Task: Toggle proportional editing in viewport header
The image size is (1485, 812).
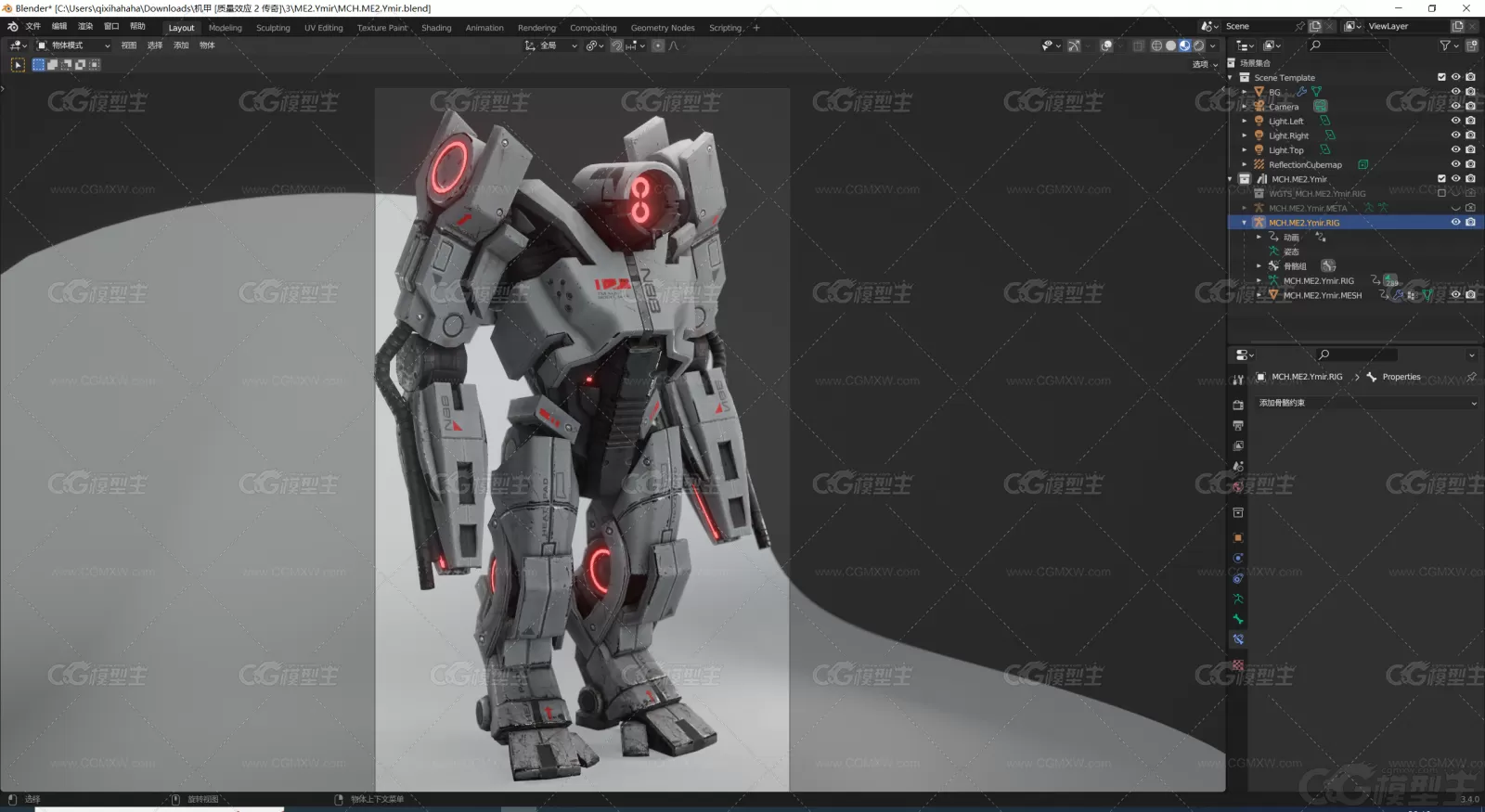Action: (658, 45)
